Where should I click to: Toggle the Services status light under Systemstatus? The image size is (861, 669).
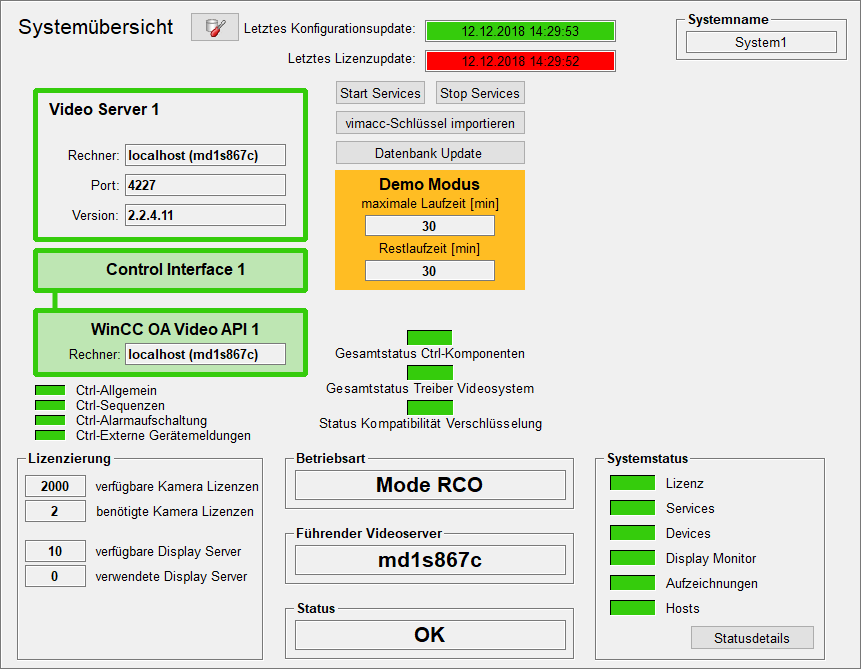click(632, 508)
